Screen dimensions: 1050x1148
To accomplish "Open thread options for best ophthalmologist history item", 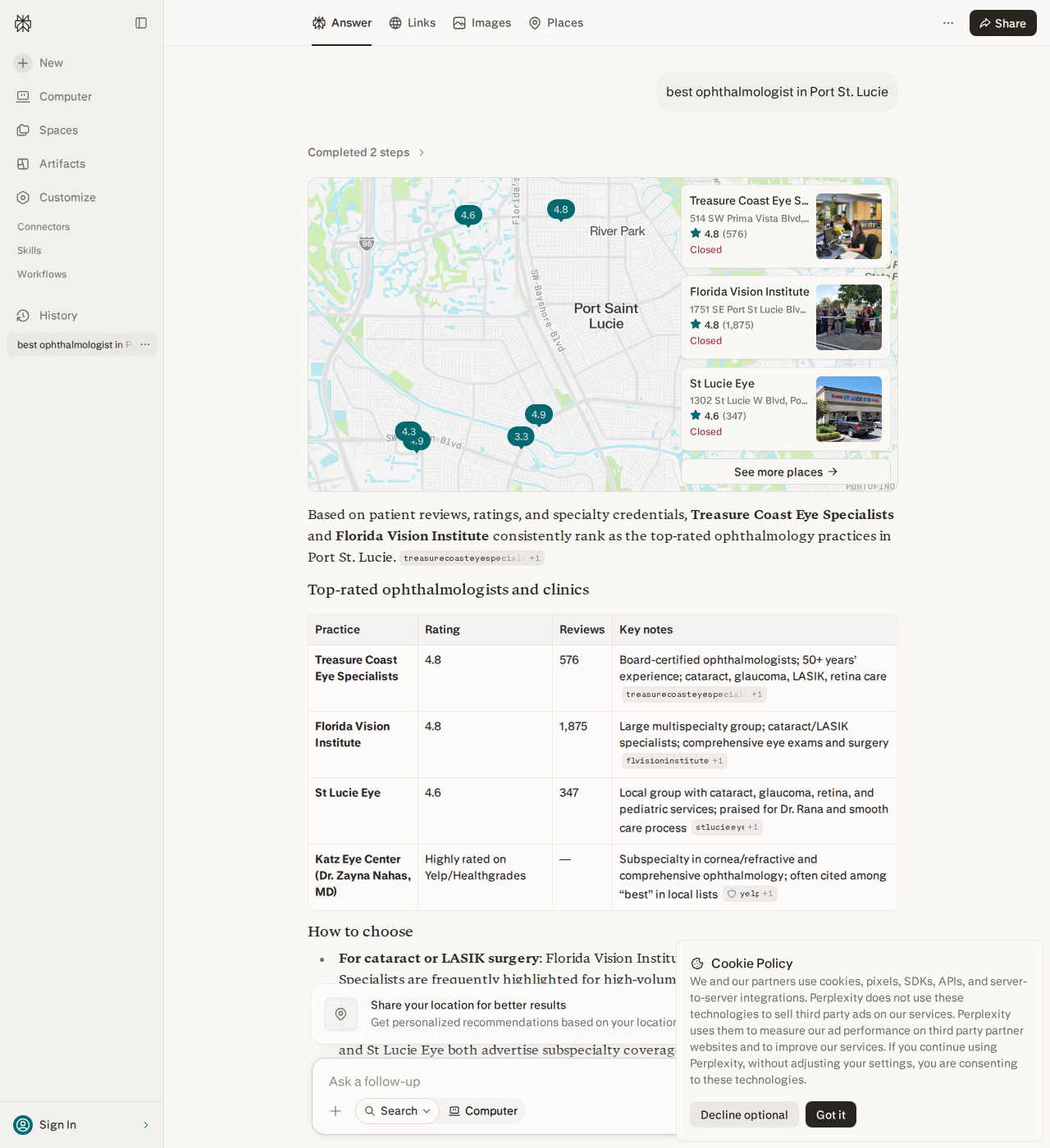I will (145, 344).
